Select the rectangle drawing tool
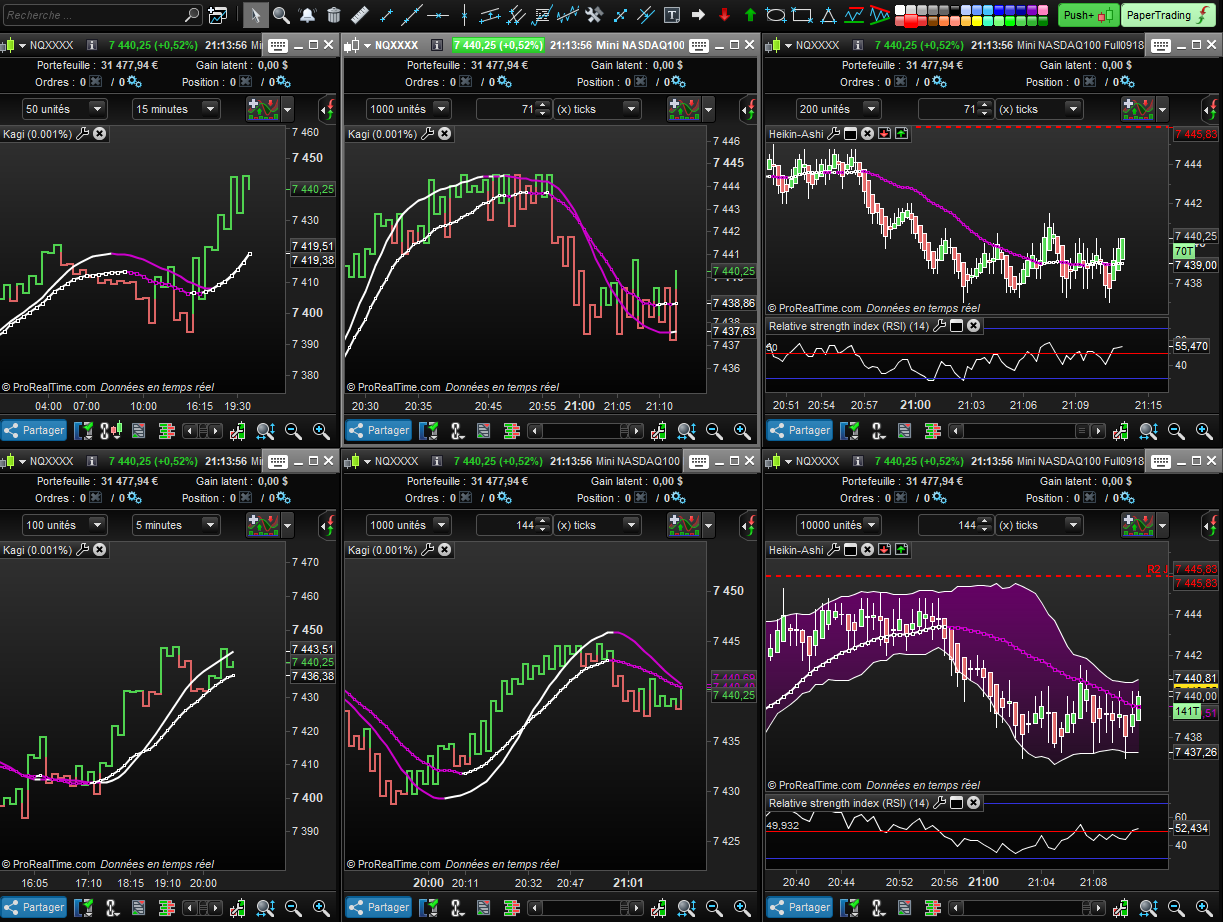This screenshot has height=922, width=1223. coord(801,15)
